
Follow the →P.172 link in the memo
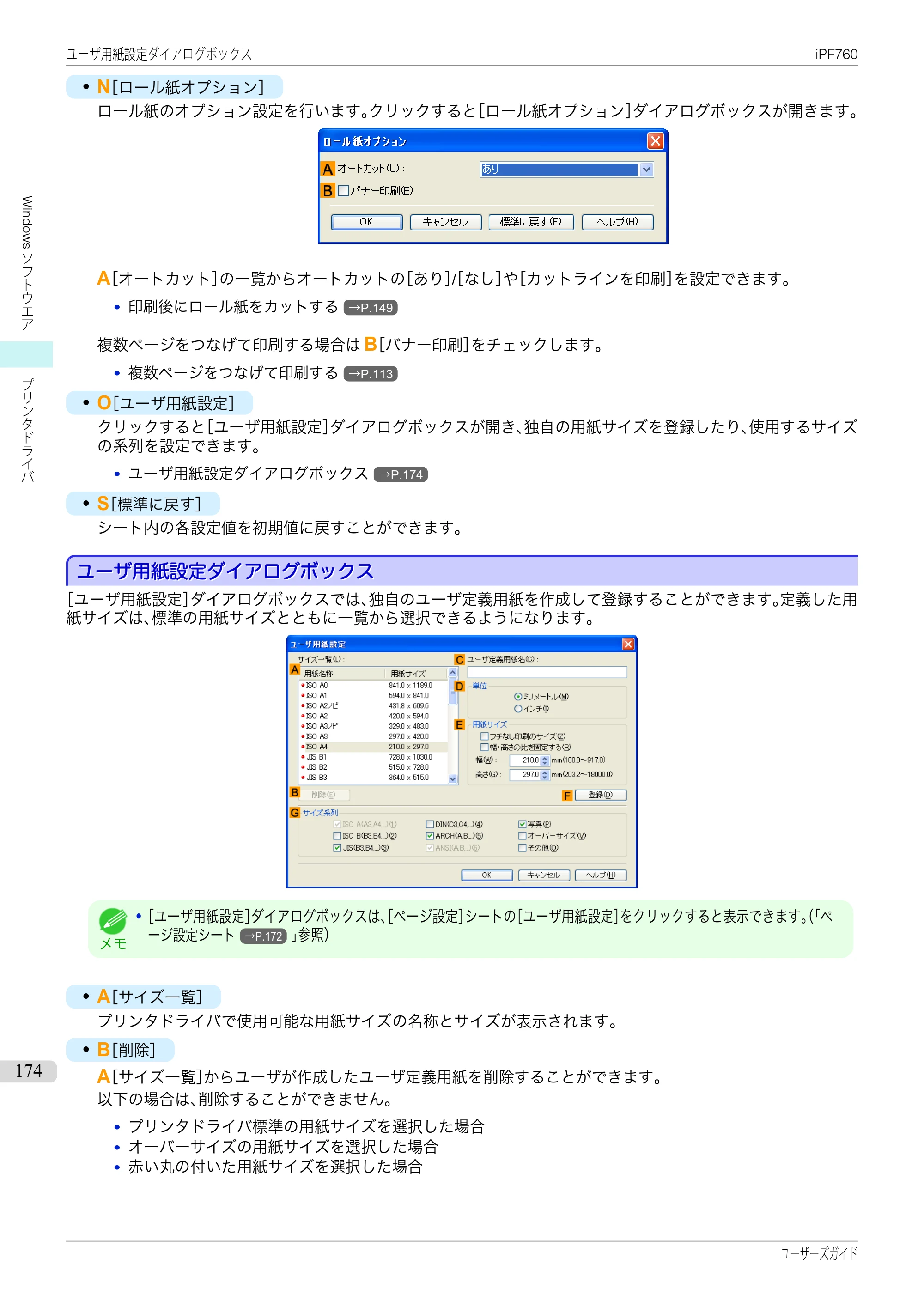click(263, 936)
